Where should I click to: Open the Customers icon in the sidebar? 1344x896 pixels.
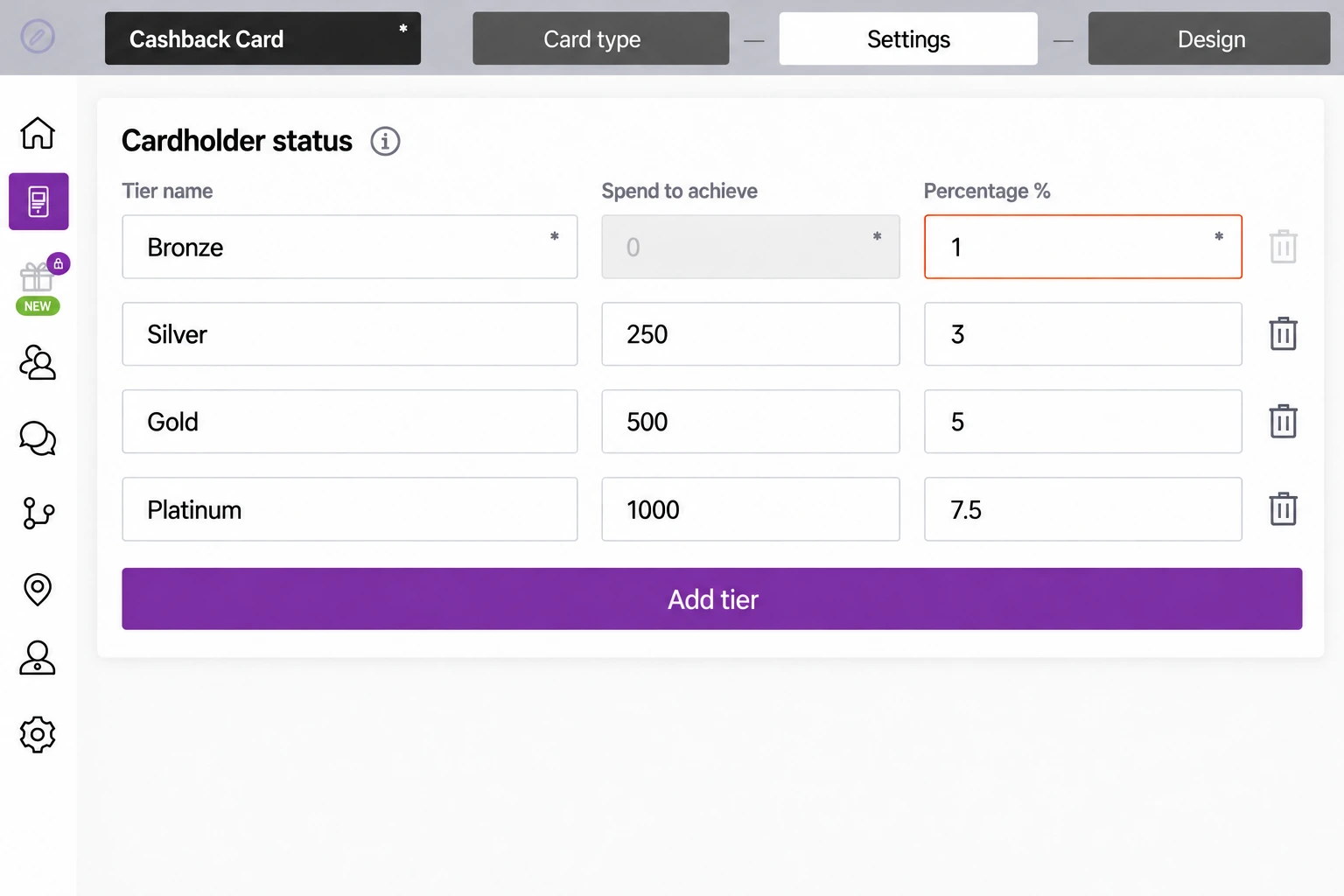pyautogui.click(x=38, y=362)
